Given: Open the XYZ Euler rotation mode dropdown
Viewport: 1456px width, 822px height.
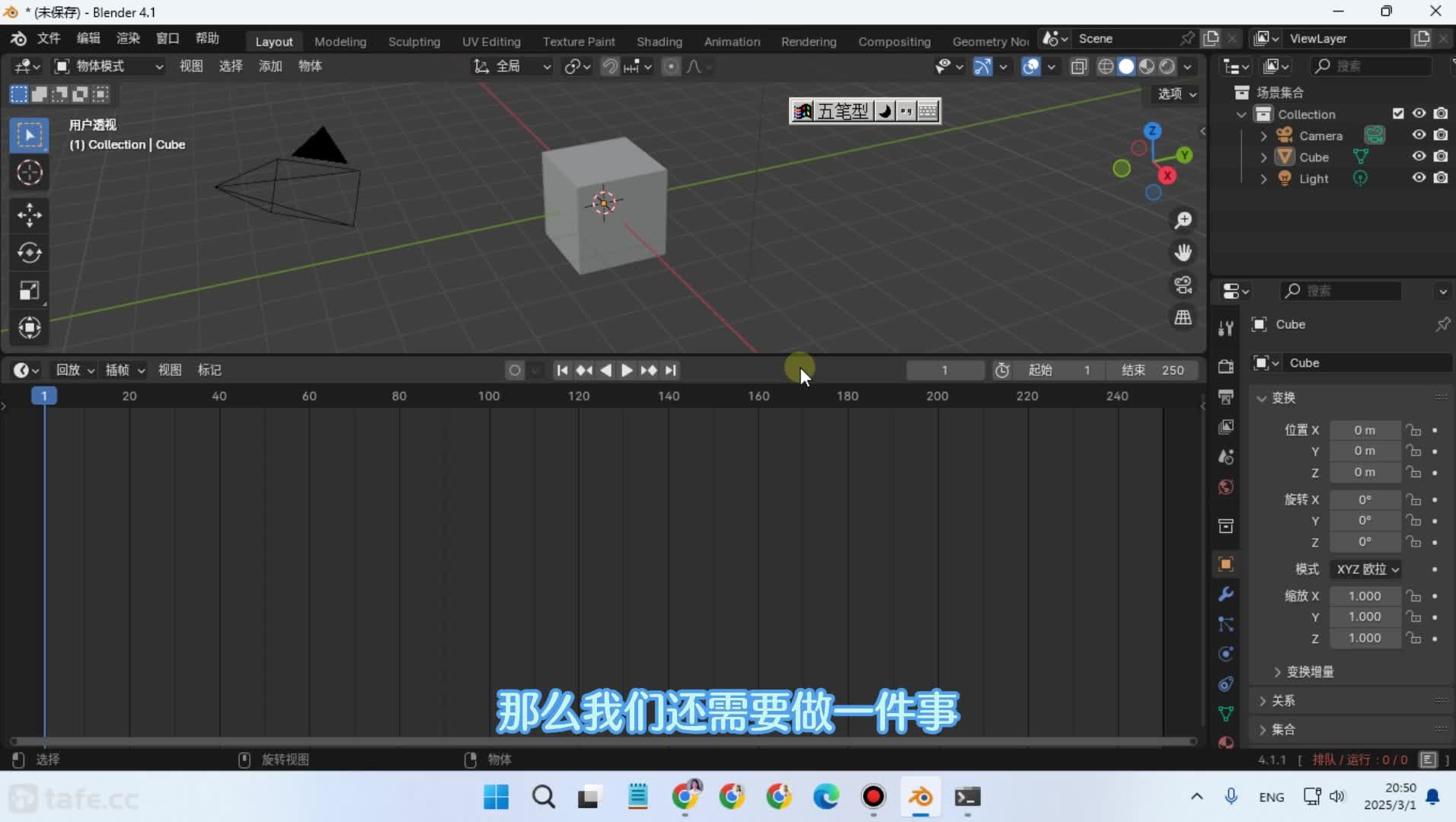Looking at the screenshot, I should point(1368,569).
